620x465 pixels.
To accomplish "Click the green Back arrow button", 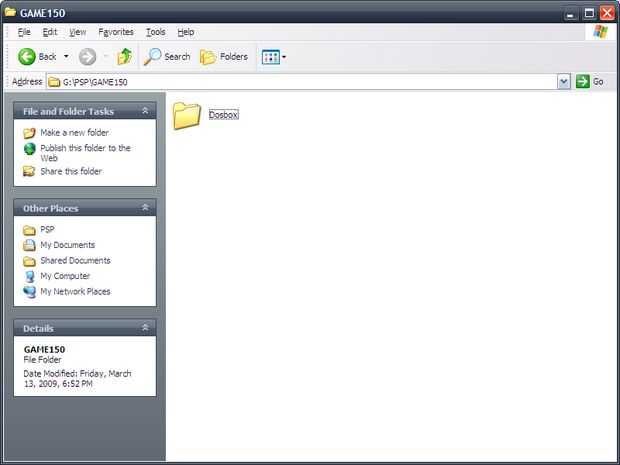I will click(x=27, y=57).
